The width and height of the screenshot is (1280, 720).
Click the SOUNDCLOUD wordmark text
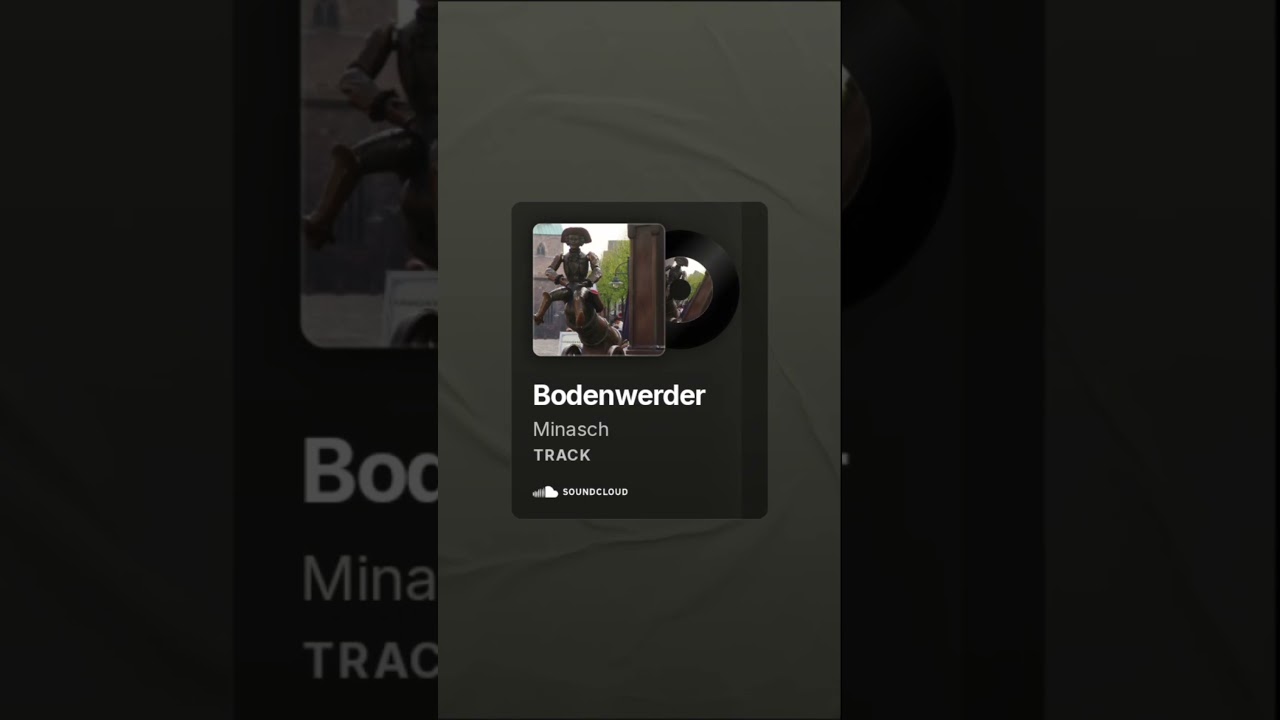tap(595, 492)
